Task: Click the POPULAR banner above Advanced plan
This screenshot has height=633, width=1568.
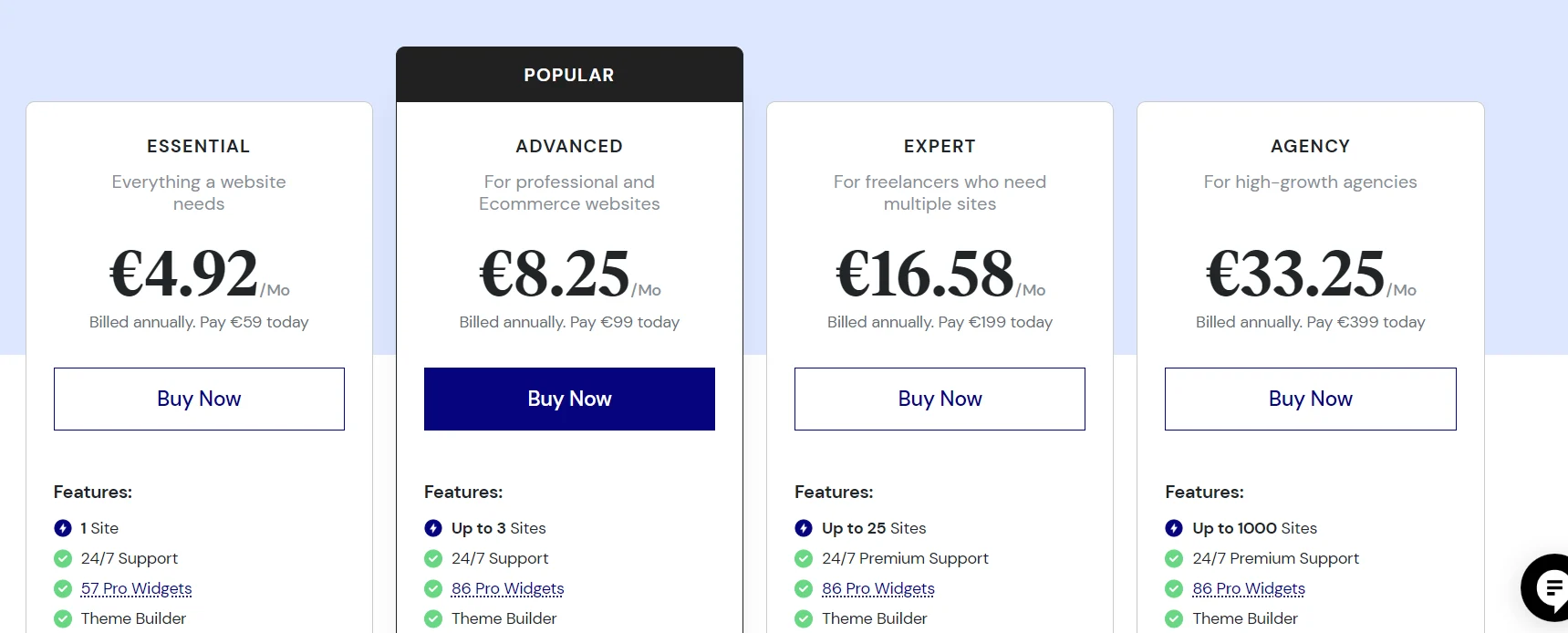Action: (569, 75)
